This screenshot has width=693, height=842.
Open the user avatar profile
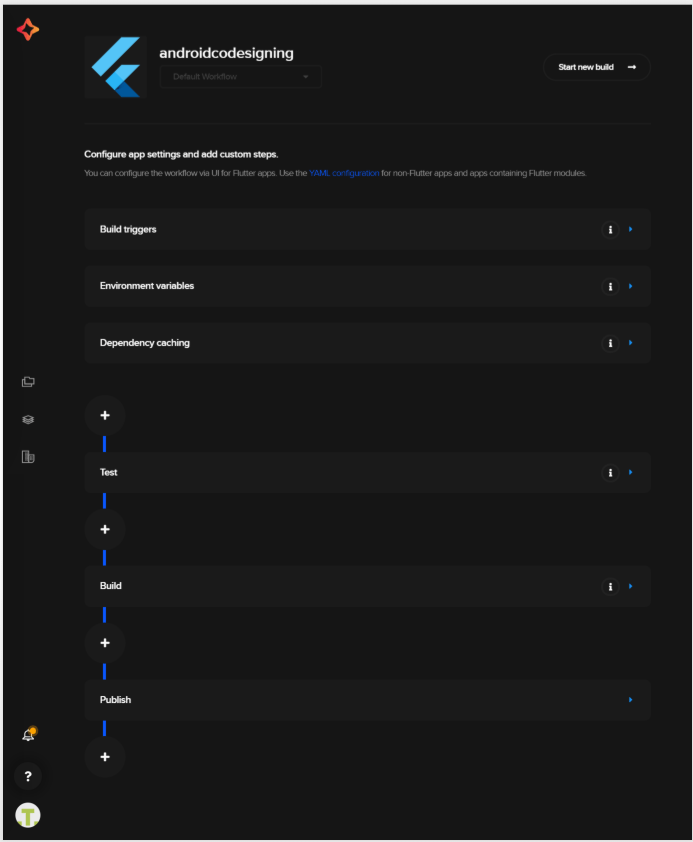click(x=28, y=815)
